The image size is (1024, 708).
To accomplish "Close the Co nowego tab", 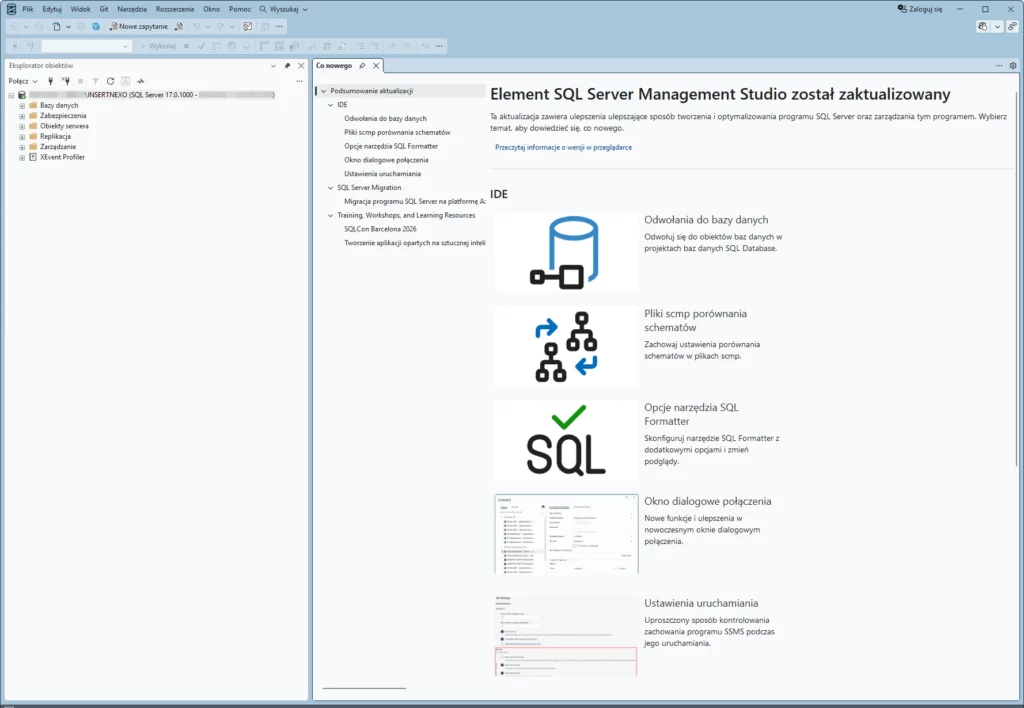I will click(376, 65).
